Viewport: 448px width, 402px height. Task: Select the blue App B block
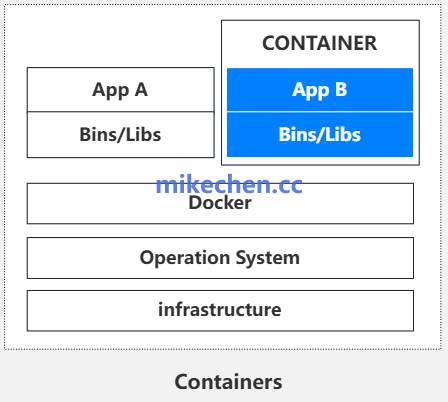[x=320, y=90]
